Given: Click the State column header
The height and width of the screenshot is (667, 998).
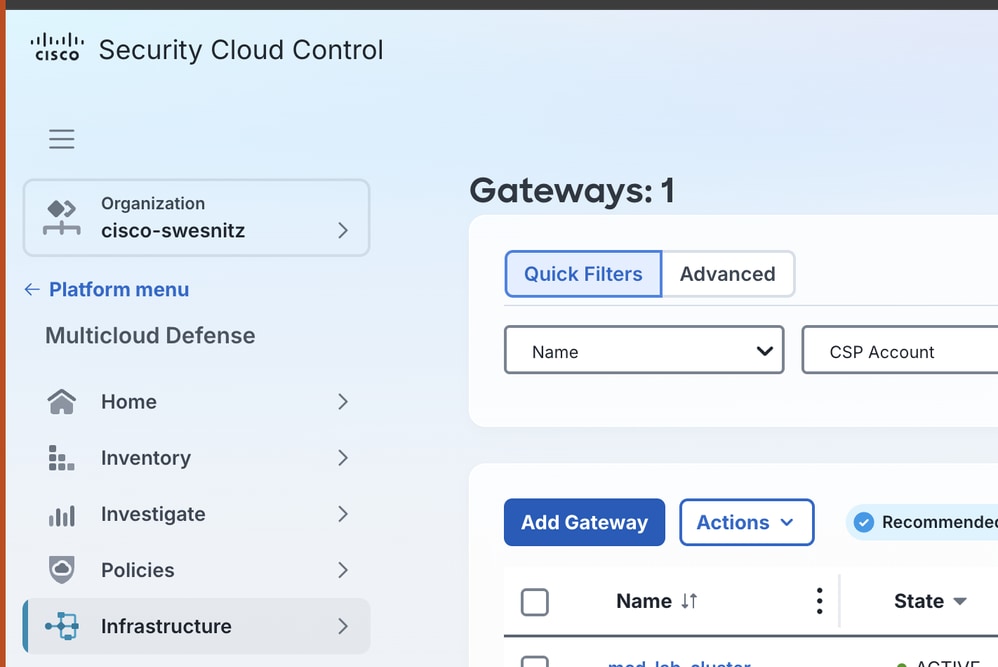Looking at the screenshot, I should click(x=918, y=601).
